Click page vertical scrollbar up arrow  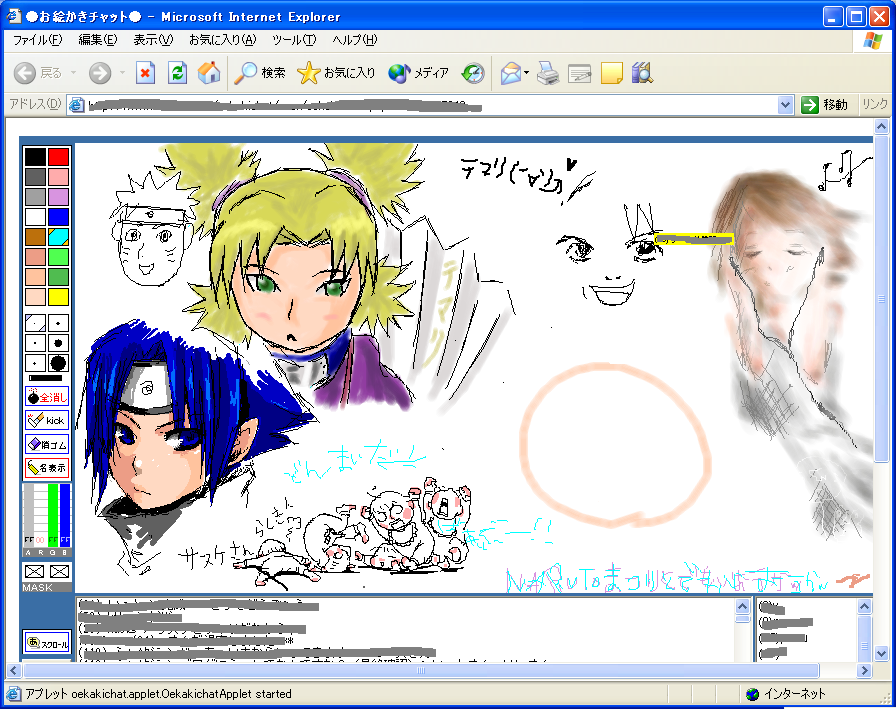[x=881, y=127]
